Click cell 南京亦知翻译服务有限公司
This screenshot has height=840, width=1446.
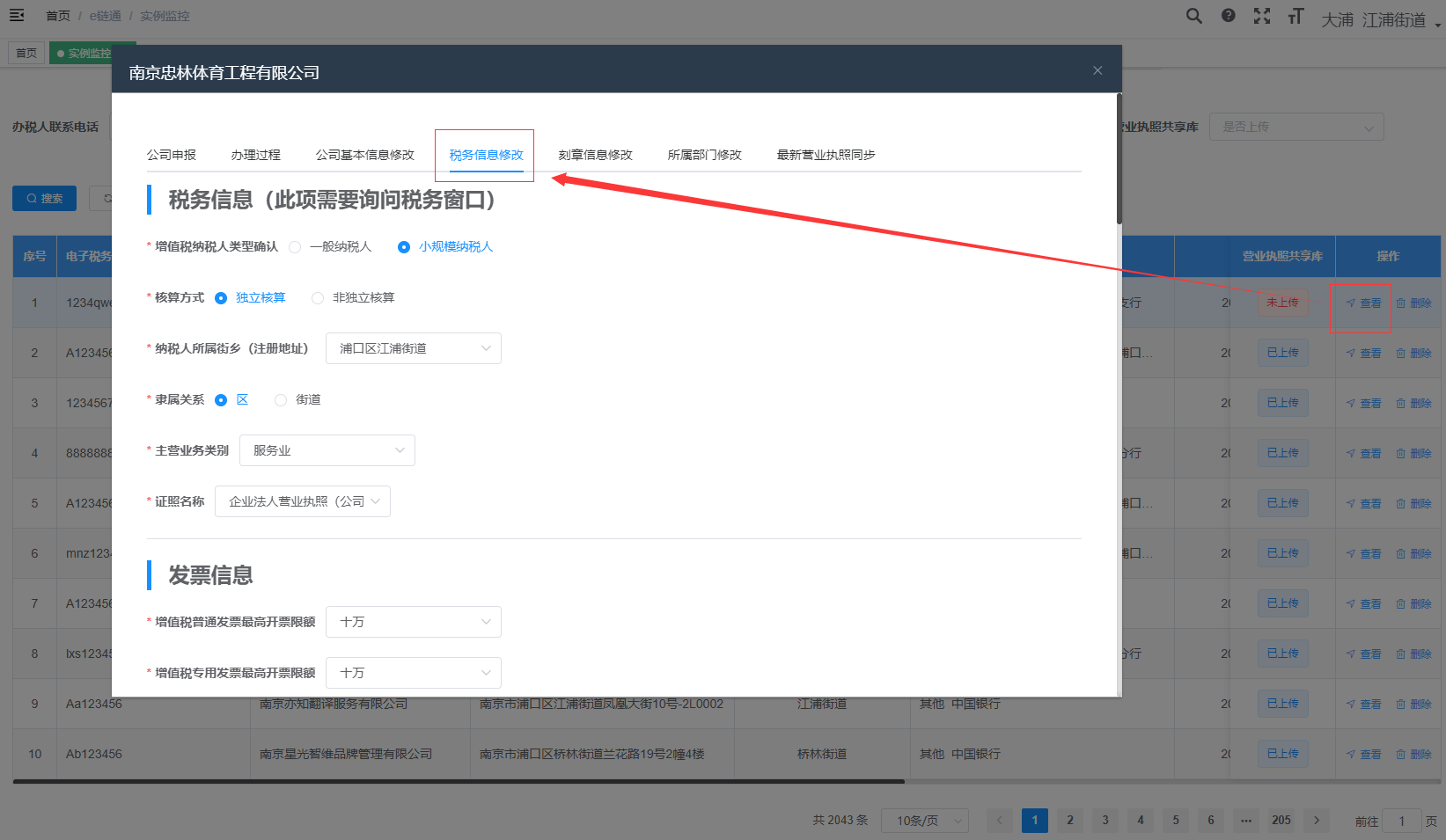tap(334, 704)
